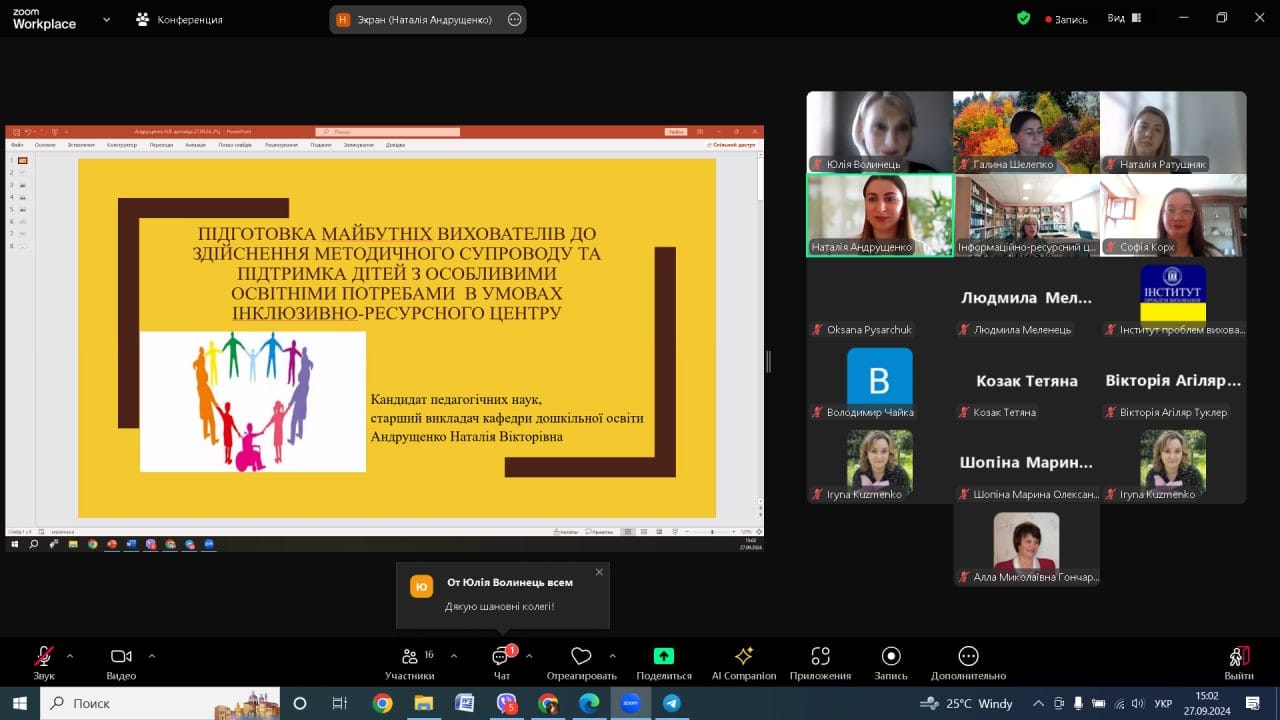Open Приложения apps icon
Screen dimensions: 1280x720
(820, 656)
